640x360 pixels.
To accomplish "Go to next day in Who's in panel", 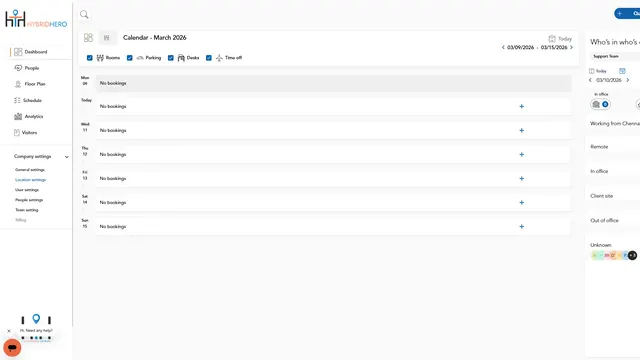I will click(x=628, y=80).
